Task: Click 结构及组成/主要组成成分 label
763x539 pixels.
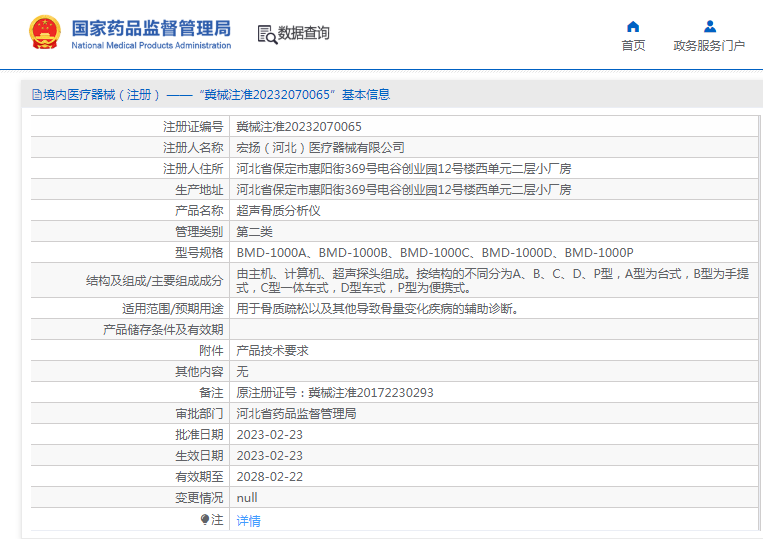Action: pos(154,281)
